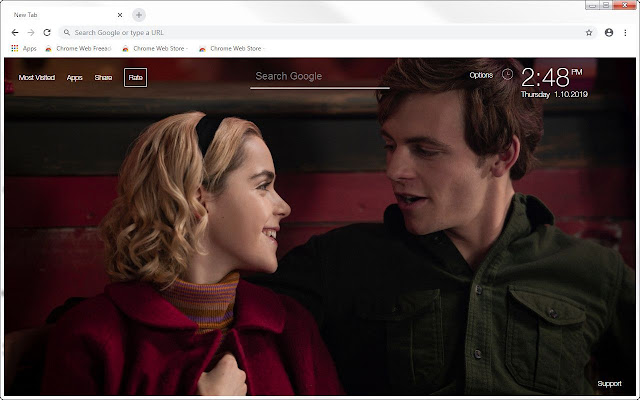640x400 pixels.
Task: Open the Apps menu on the new tab page
Action: (75, 78)
